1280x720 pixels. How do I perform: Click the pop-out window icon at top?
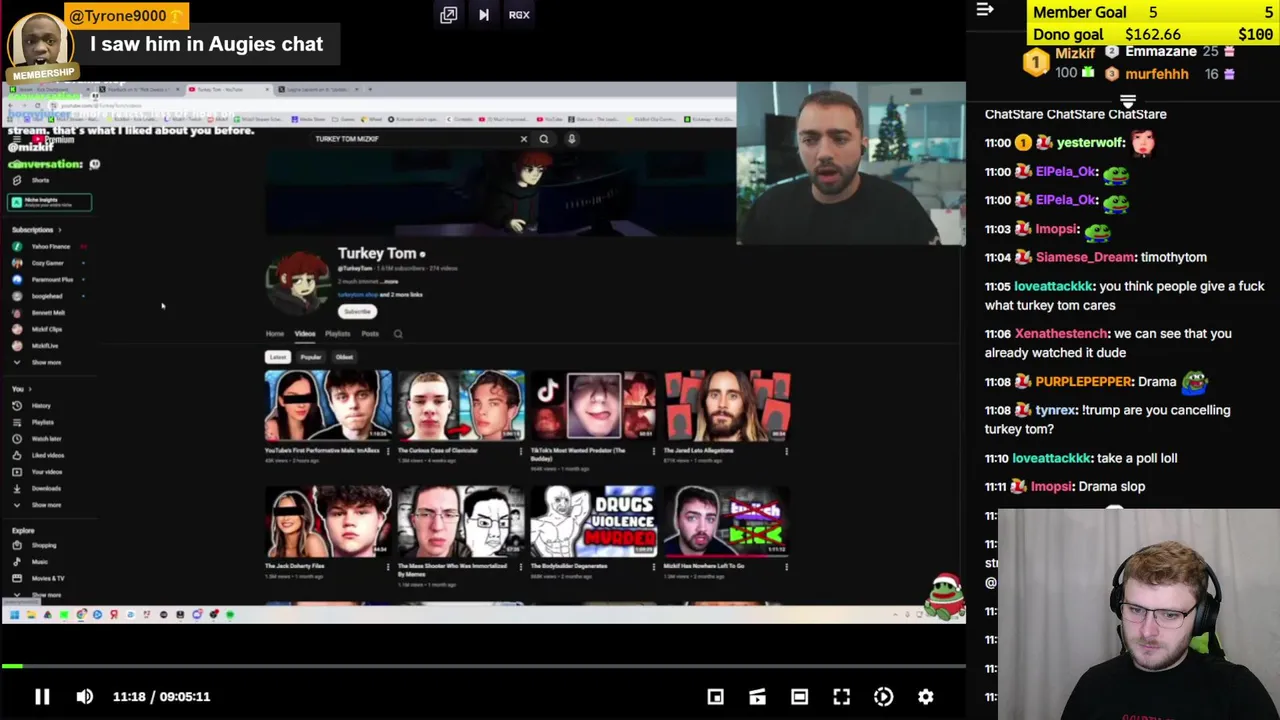click(448, 15)
